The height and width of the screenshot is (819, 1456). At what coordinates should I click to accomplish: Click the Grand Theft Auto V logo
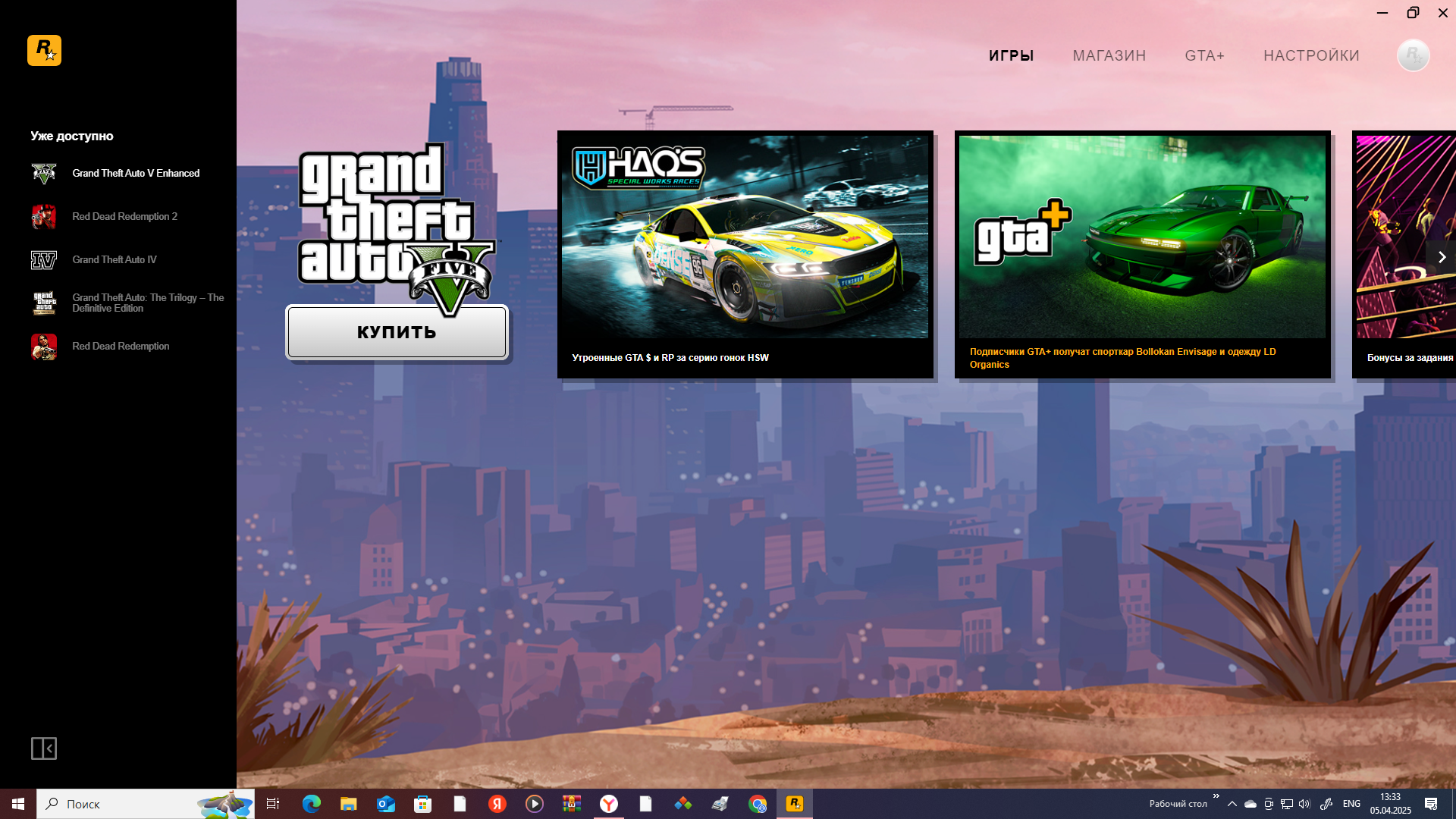click(397, 228)
